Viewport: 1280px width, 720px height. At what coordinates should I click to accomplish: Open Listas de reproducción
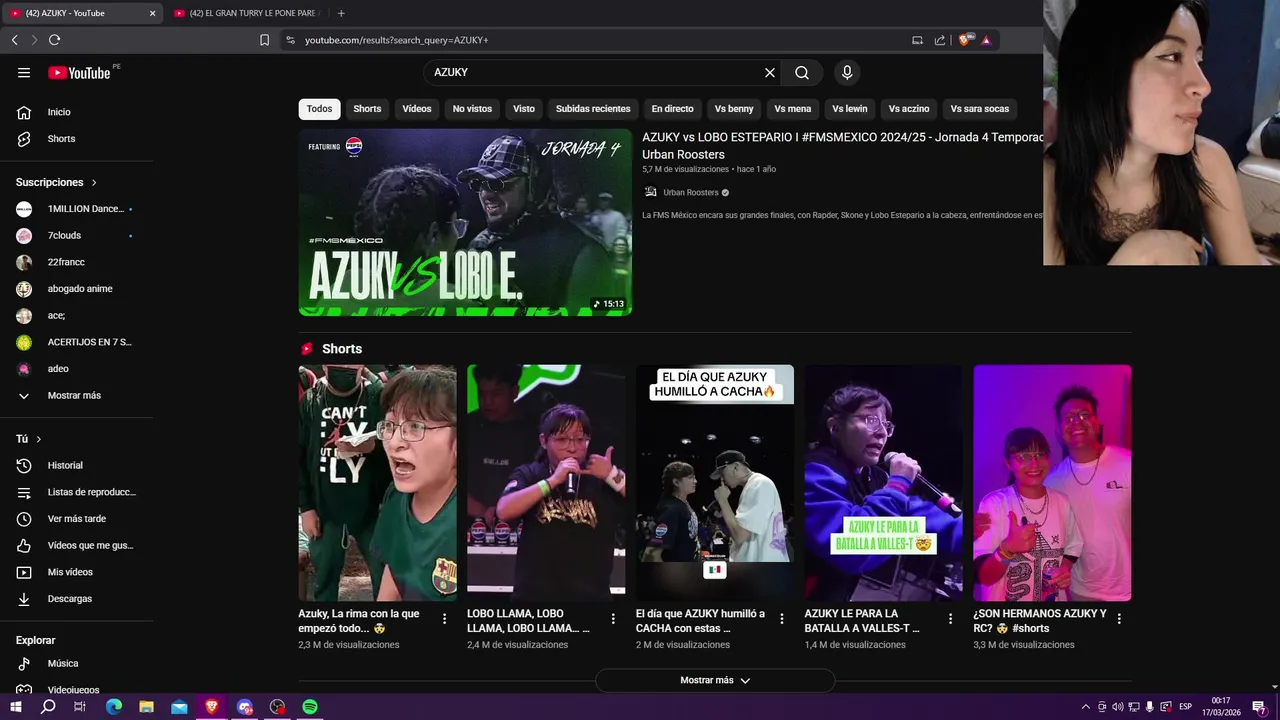(77, 492)
